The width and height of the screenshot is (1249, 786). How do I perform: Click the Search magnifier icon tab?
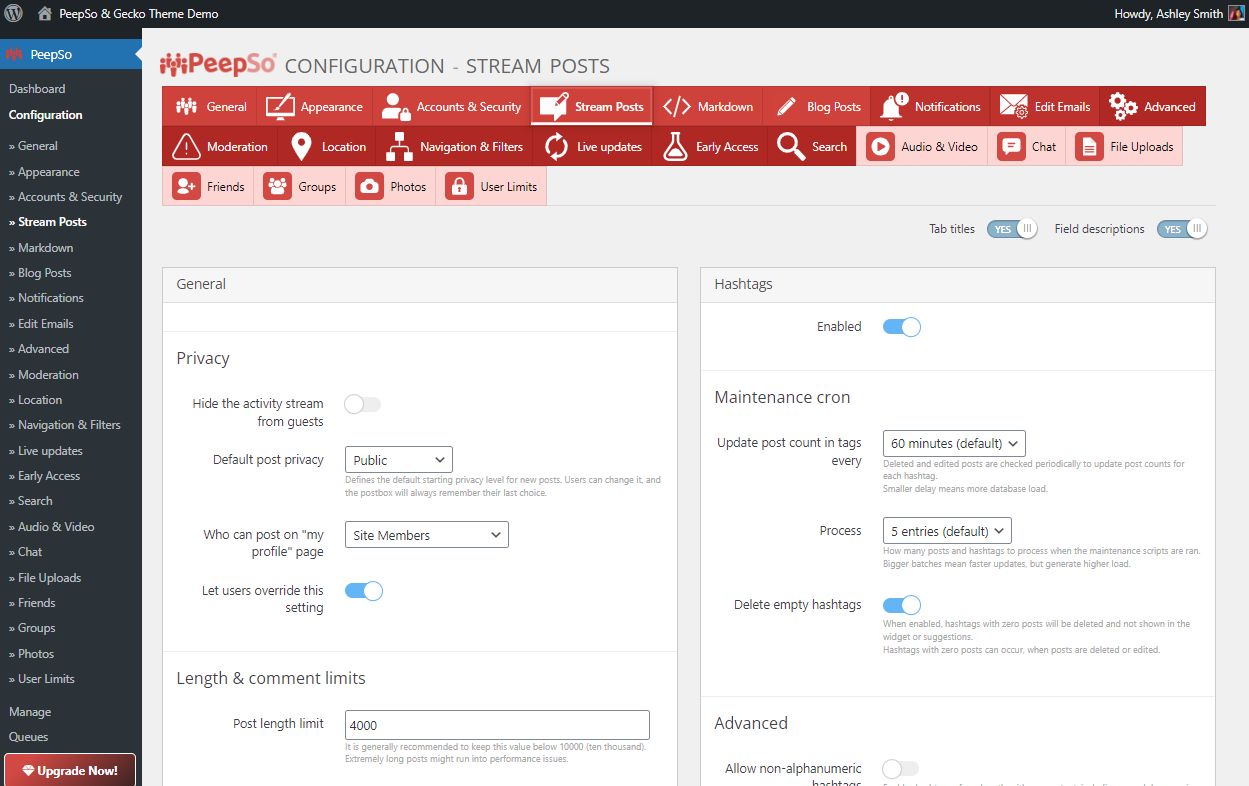tap(812, 147)
